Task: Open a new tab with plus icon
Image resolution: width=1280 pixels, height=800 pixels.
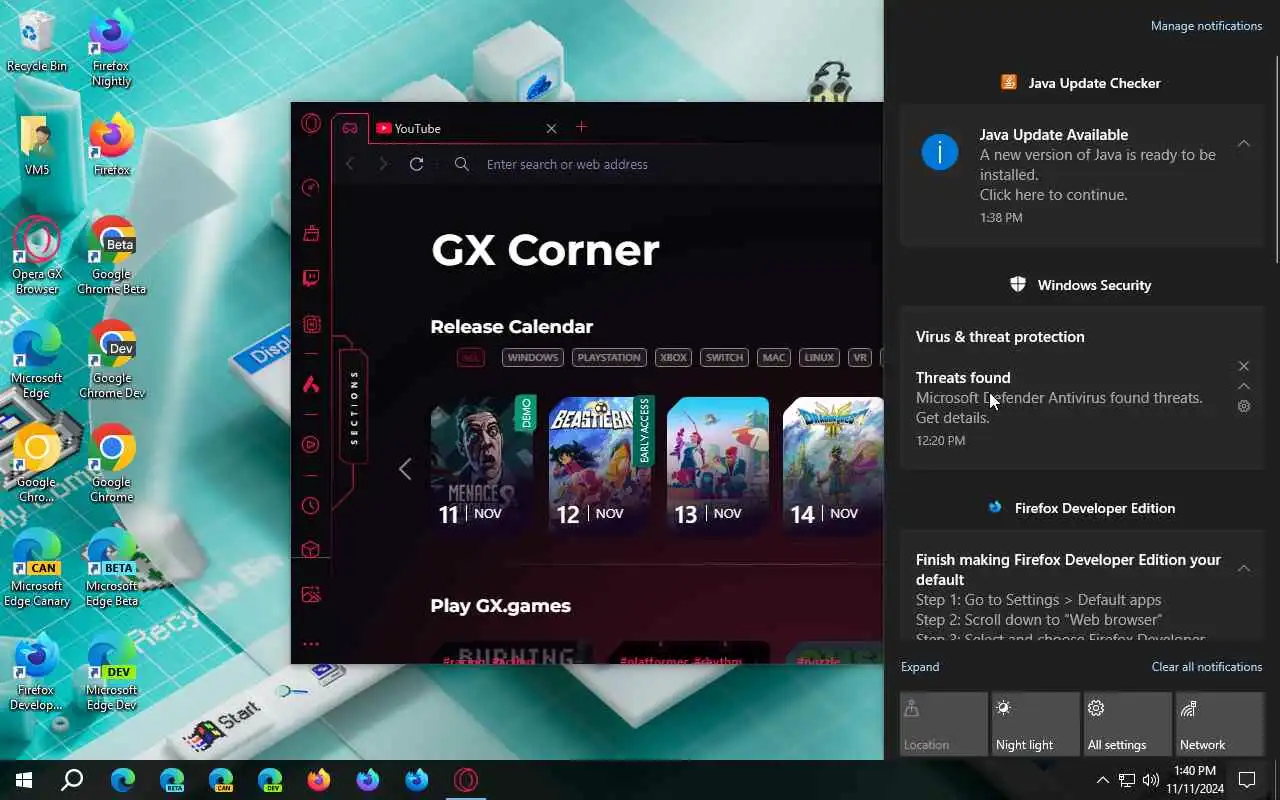Action: [581, 127]
